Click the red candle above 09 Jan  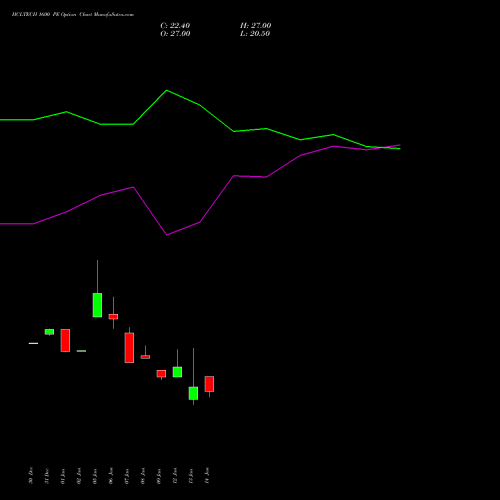tap(161, 373)
